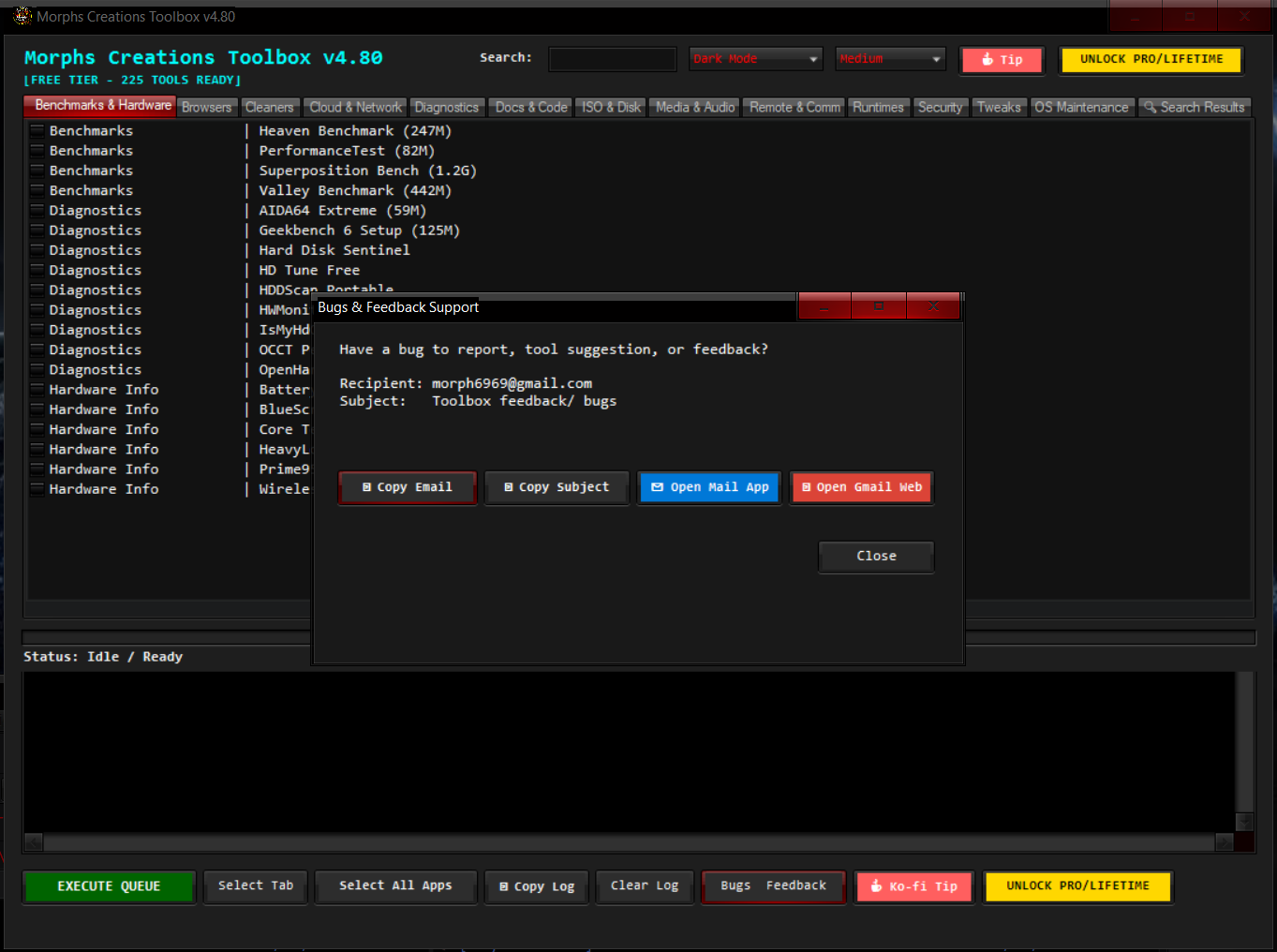This screenshot has width=1277, height=952.
Task: Go to the Docs & Code tab
Action: click(x=531, y=108)
